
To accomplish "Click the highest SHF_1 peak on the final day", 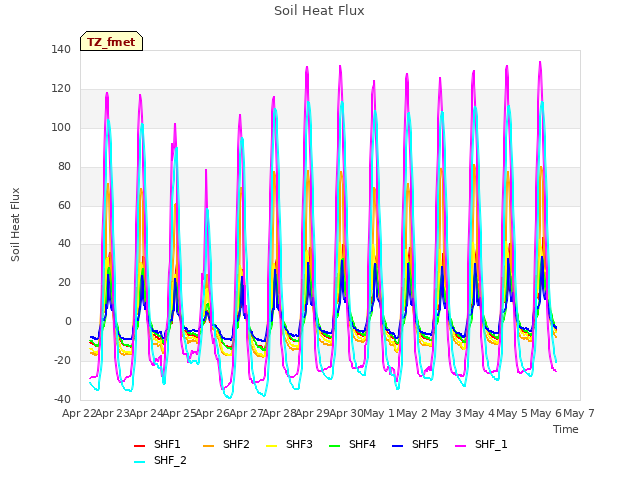I will [540, 62].
